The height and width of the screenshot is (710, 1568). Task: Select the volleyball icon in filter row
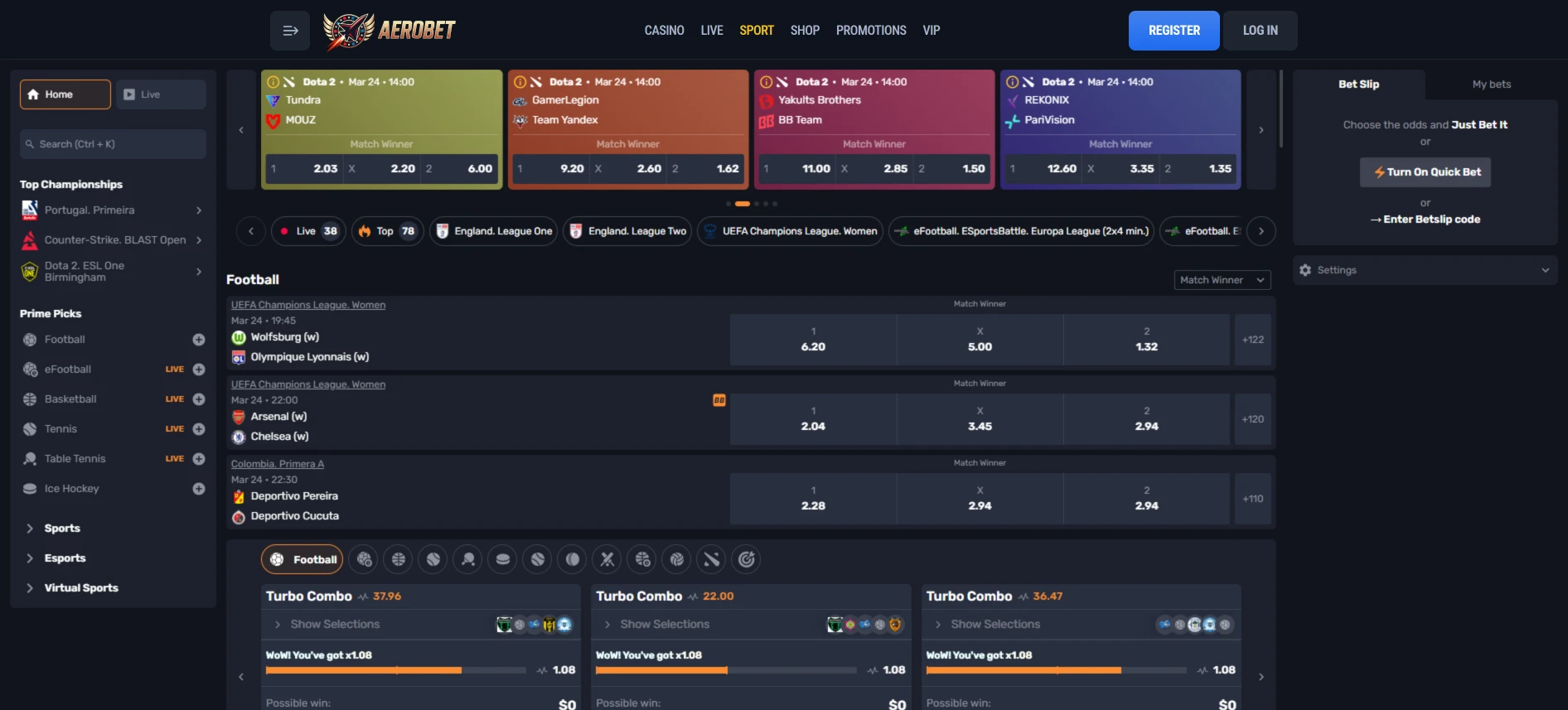click(677, 559)
